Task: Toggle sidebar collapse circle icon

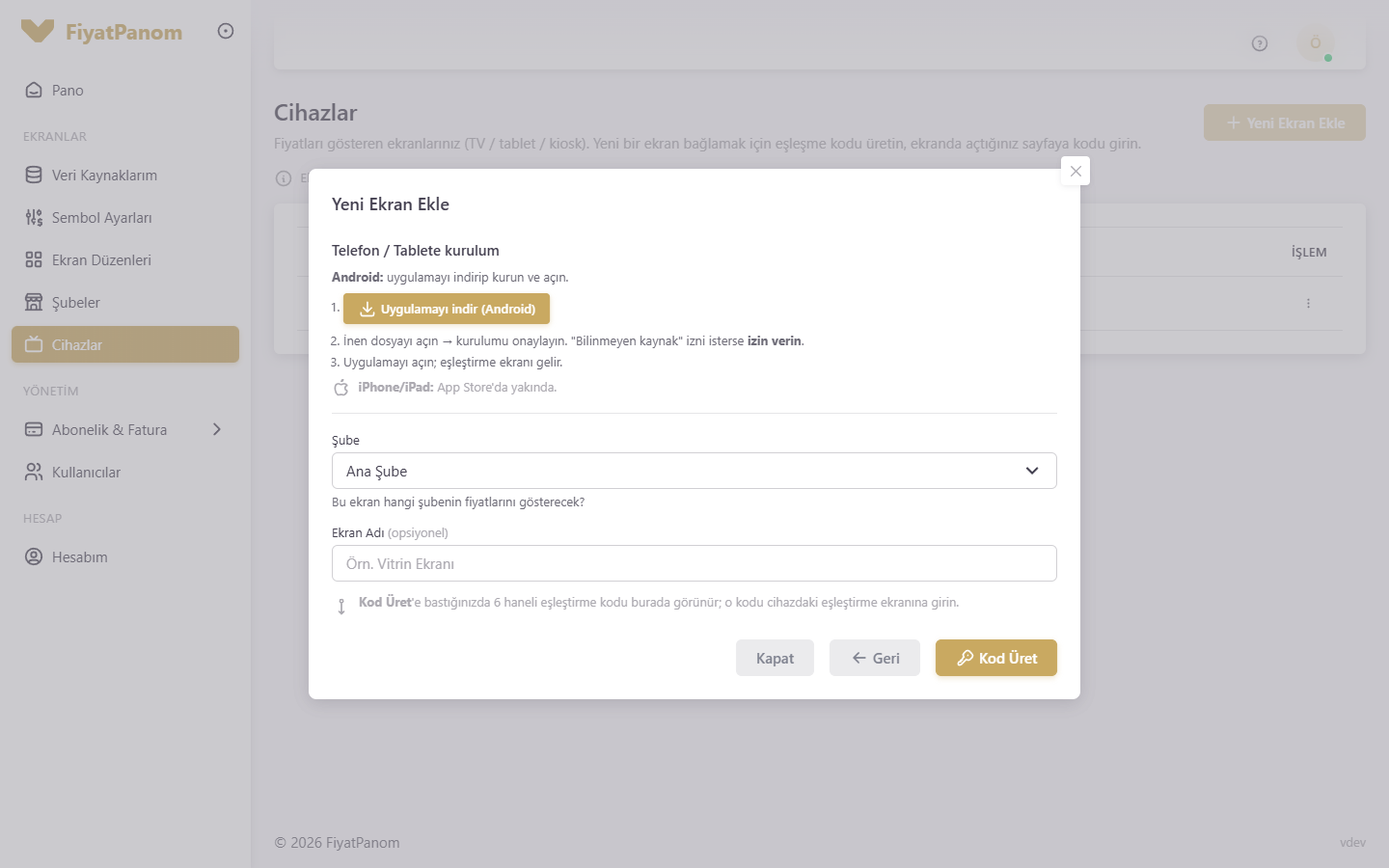Action: click(226, 31)
